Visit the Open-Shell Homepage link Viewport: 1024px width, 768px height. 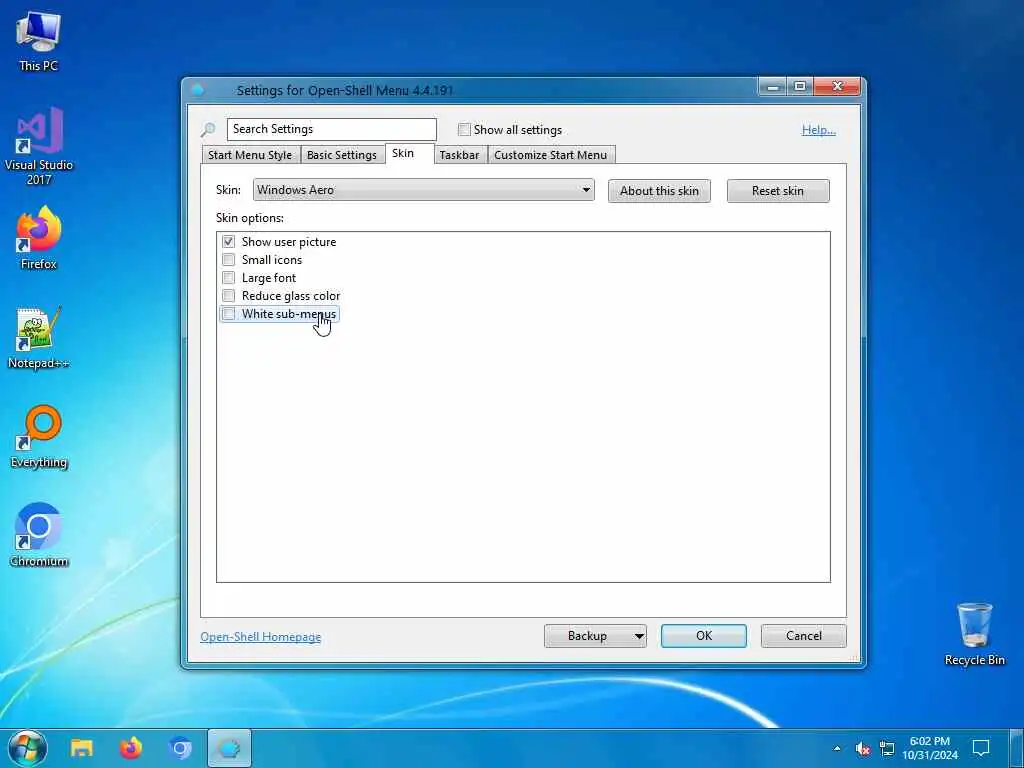(261, 637)
